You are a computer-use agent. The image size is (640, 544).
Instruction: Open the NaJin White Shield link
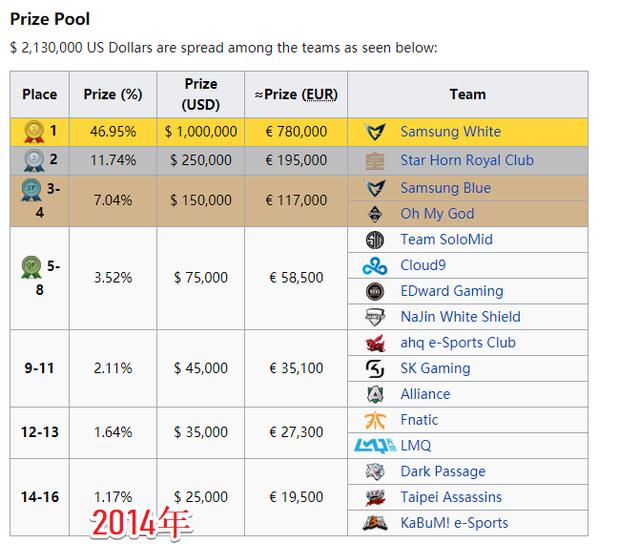[x=460, y=317]
